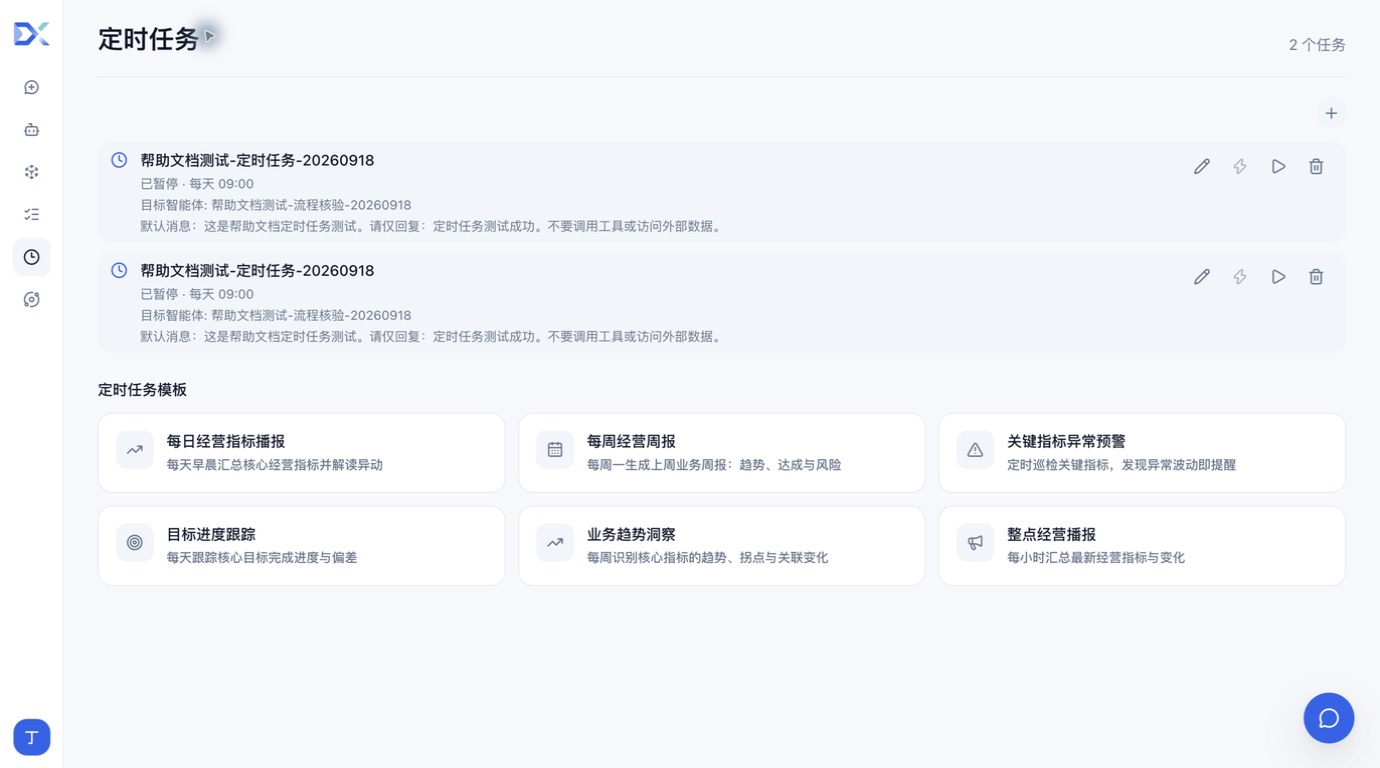Delete the first scheduled task with the trash icon
1380x768 pixels.
point(1316,167)
